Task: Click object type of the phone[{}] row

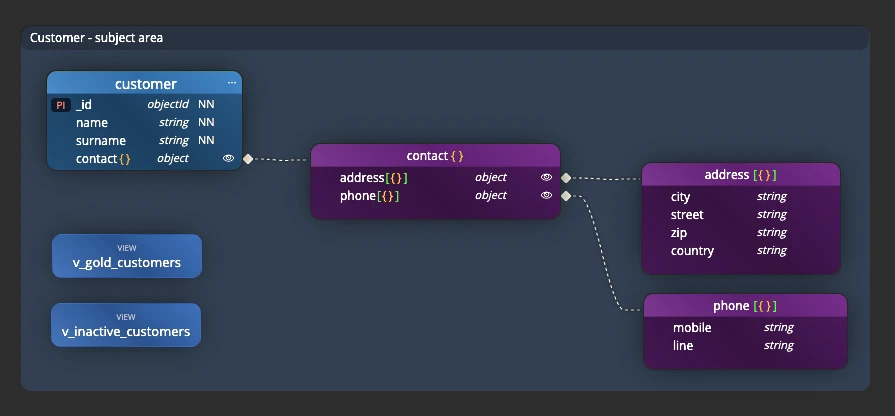Action: coord(491,195)
